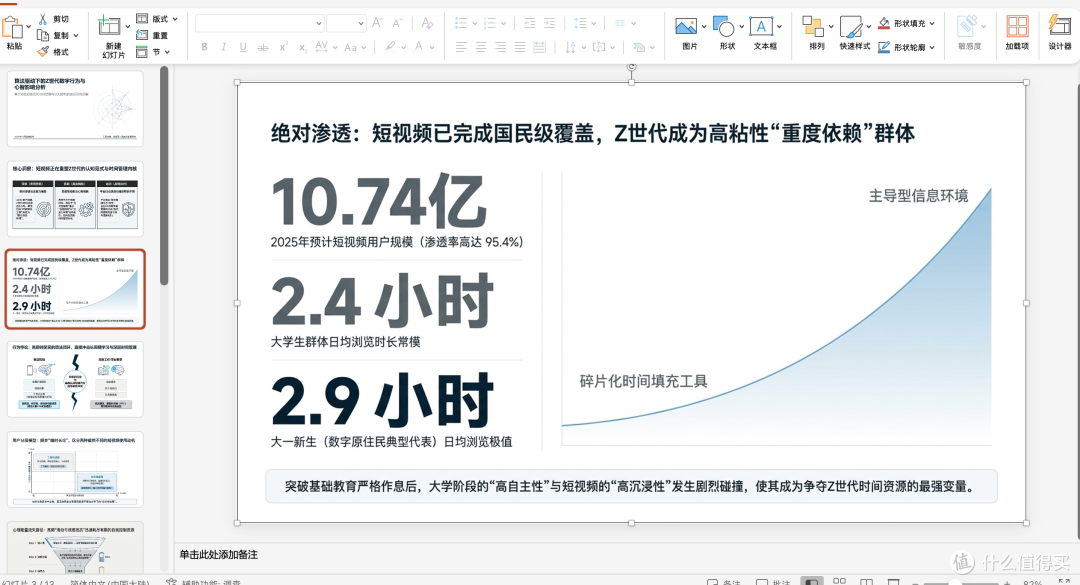Expand the Picture (图片) dropdown arrow
The width and height of the screenshot is (1080, 585).
(x=704, y=27)
